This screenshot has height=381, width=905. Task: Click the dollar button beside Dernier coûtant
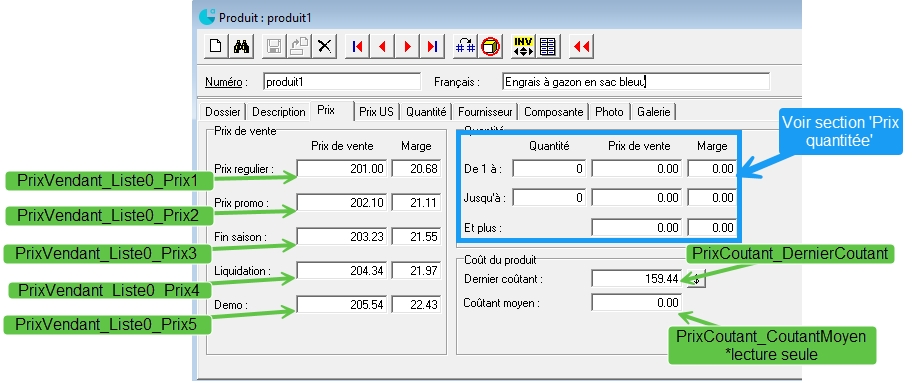point(697,279)
